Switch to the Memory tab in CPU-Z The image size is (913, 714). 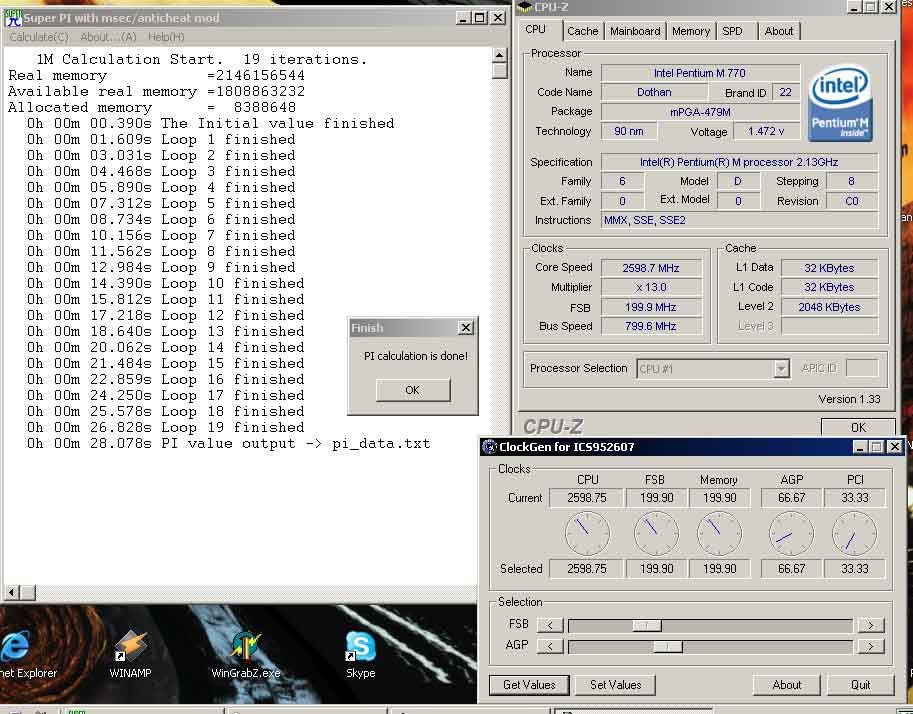click(x=691, y=31)
